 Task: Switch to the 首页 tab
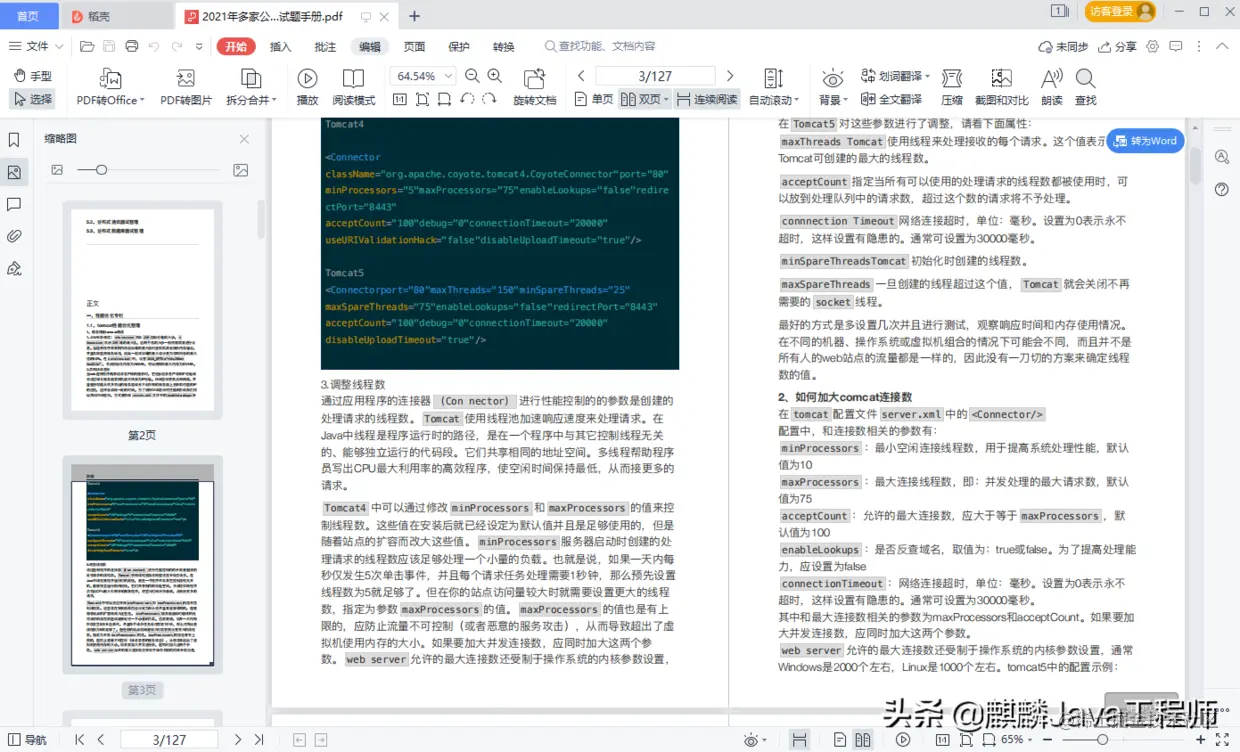pos(29,15)
